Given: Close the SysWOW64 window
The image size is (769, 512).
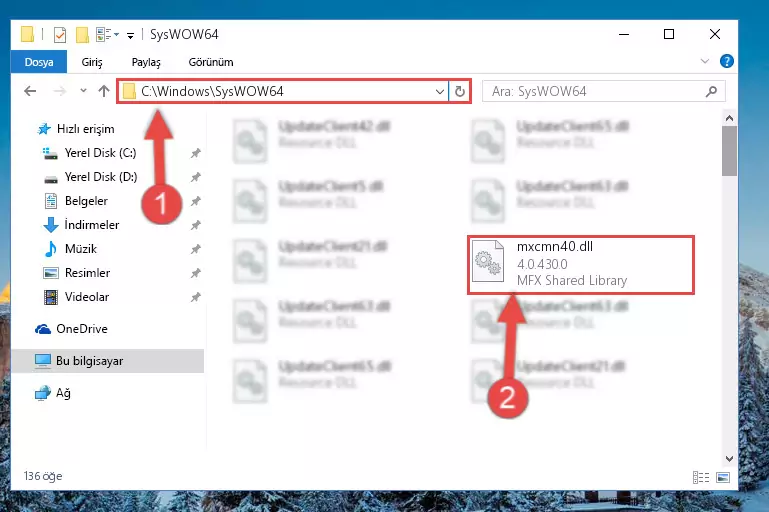Looking at the screenshot, I should coord(715,34).
